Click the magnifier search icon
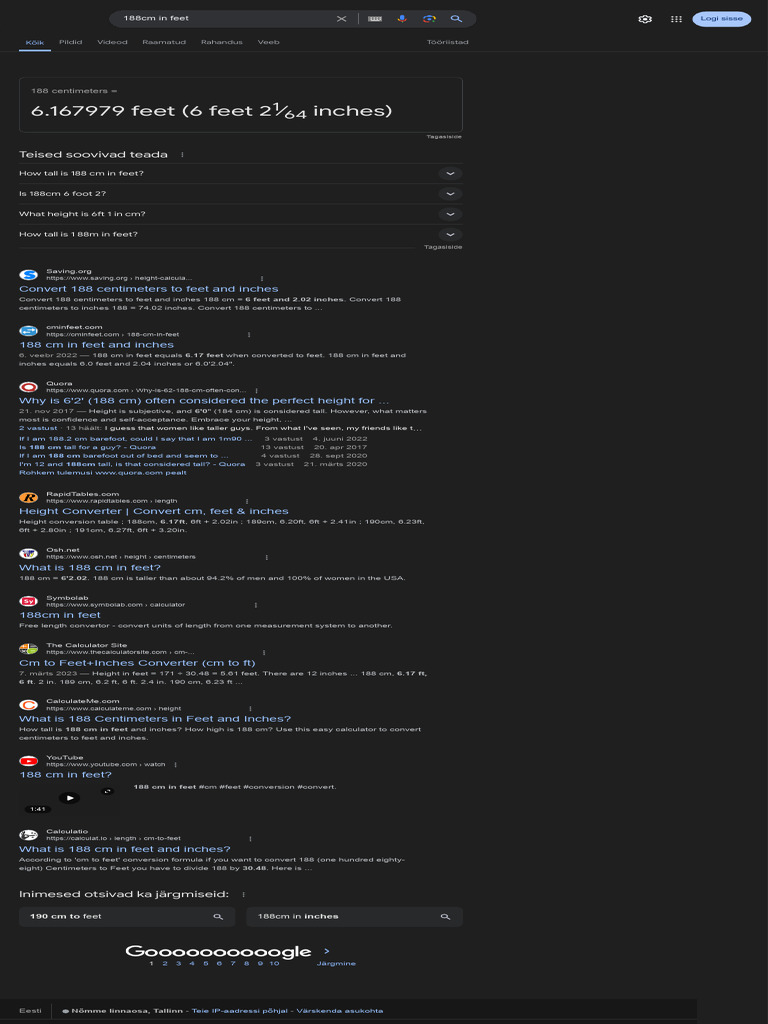Image resolution: width=768 pixels, height=1024 pixels. [x=456, y=19]
